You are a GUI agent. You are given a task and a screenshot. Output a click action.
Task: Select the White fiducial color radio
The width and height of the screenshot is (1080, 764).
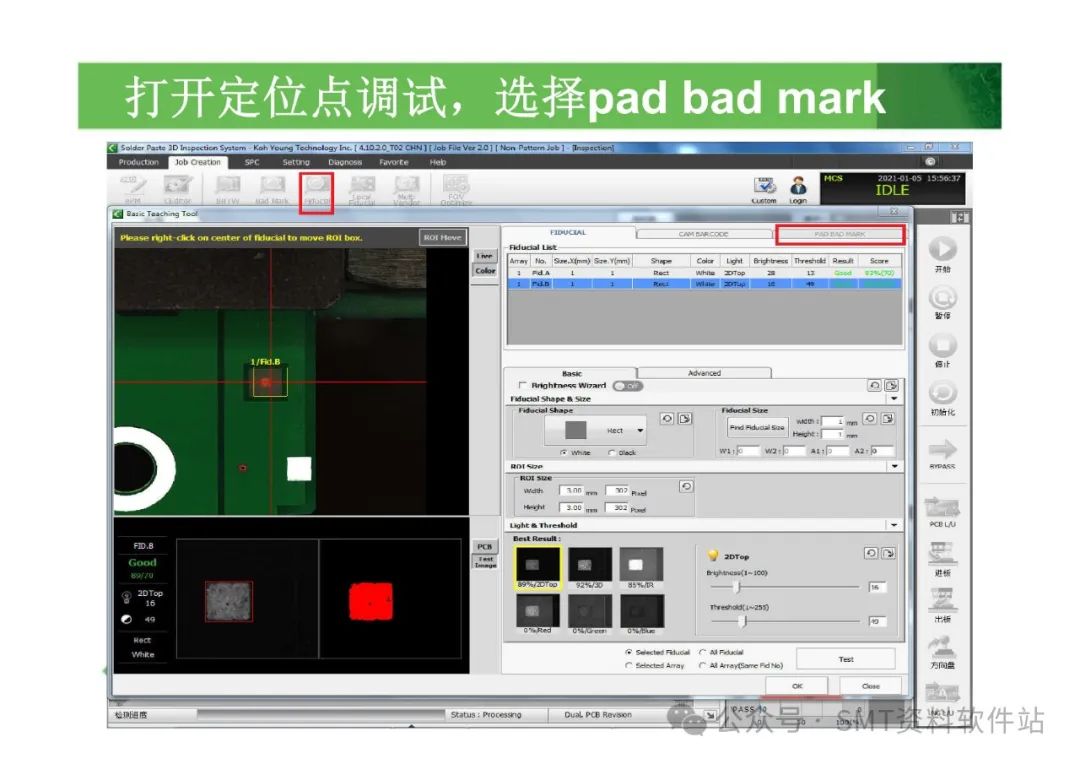click(563, 453)
